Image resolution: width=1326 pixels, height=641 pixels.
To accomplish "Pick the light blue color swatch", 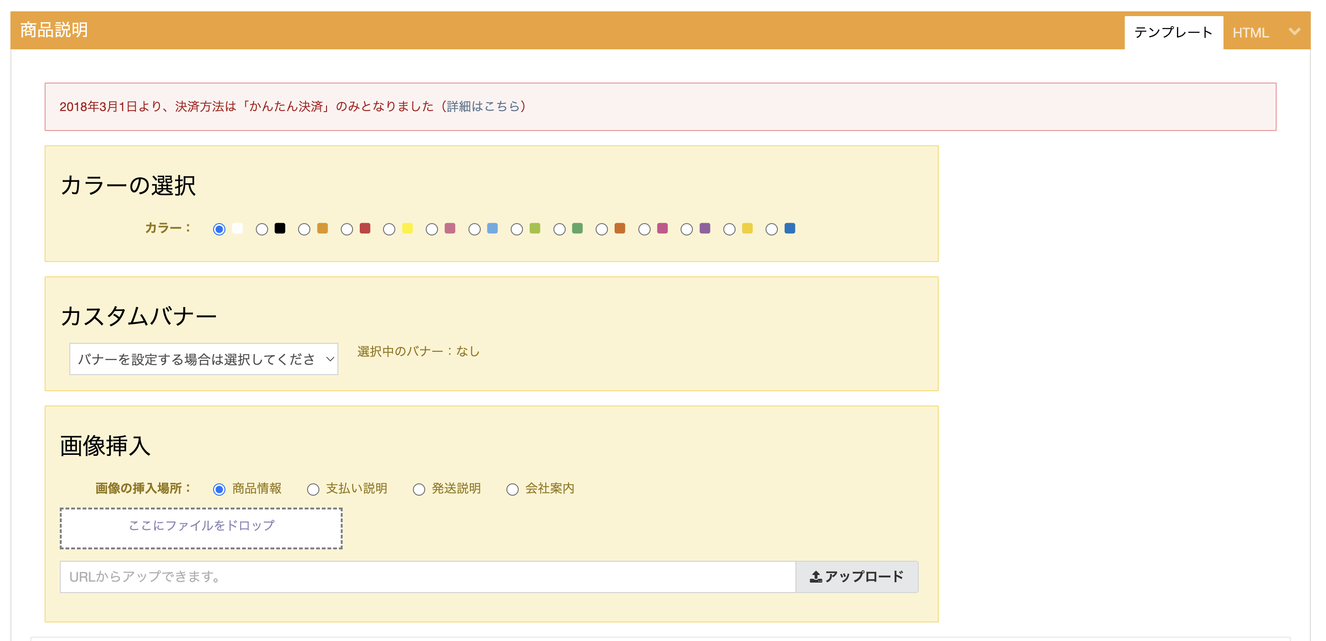I will (492, 229).
